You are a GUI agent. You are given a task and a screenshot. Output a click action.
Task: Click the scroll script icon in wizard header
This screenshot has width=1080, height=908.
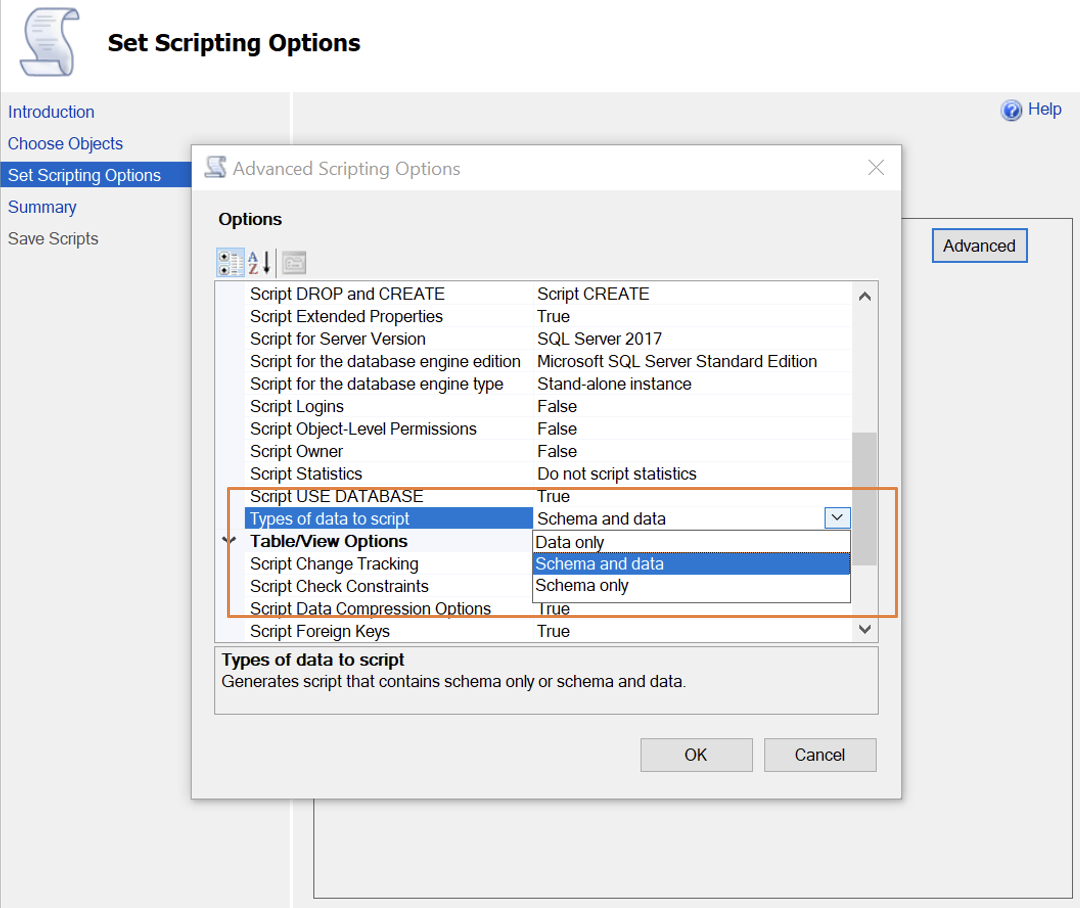pos(48,44)
